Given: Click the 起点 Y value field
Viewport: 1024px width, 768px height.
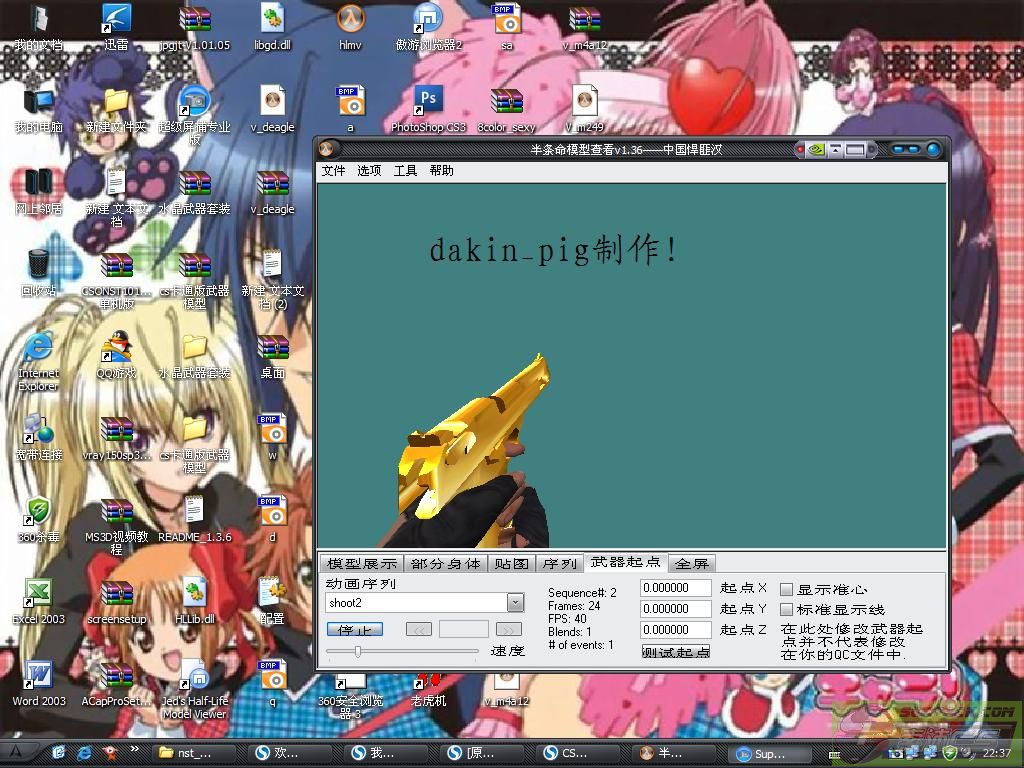Looking at the screenshot, I should click(x=675, y=609).
